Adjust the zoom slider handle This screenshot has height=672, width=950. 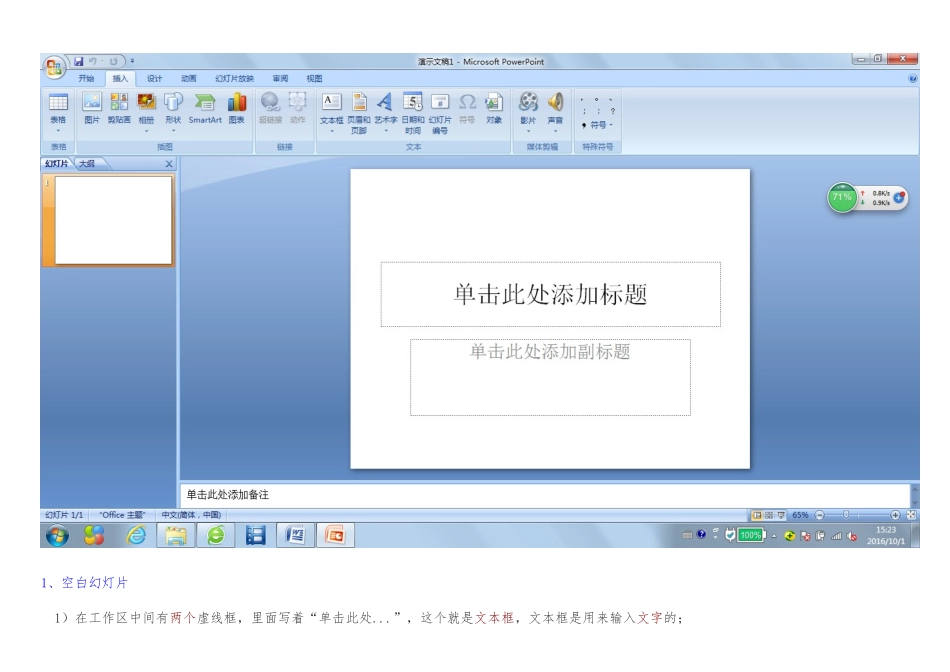[846, 514]
